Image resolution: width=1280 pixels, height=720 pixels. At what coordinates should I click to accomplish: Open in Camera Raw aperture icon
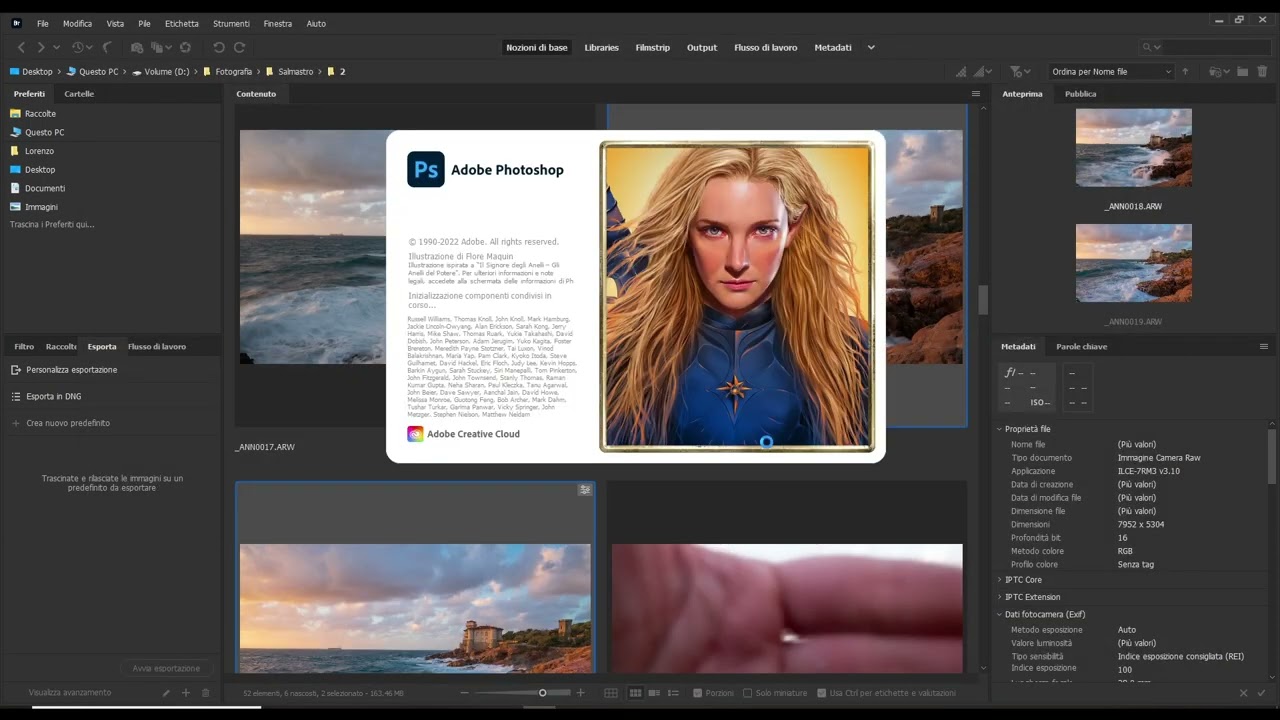tap(185, 47)
